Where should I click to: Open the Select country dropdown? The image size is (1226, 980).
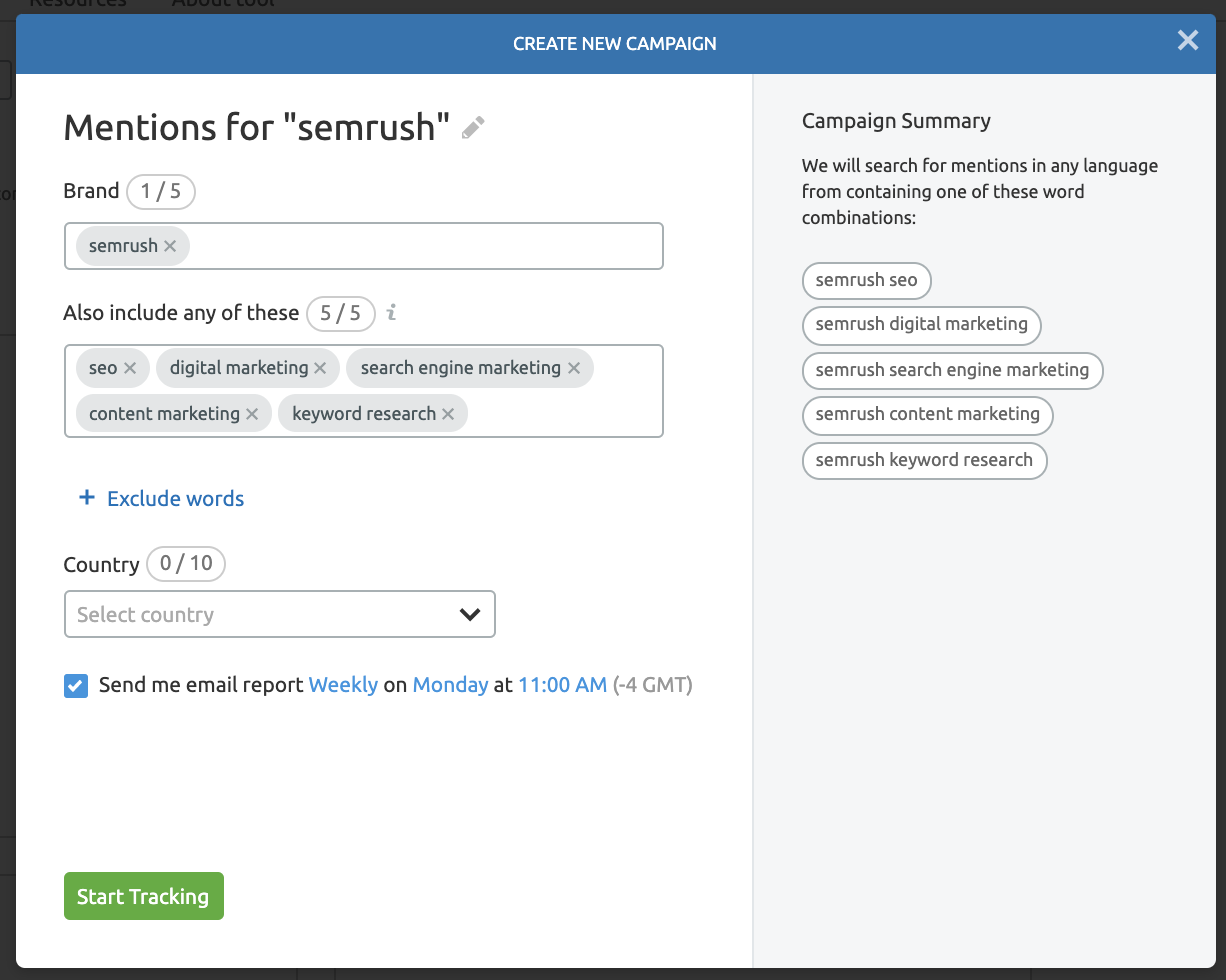(280, 615)
